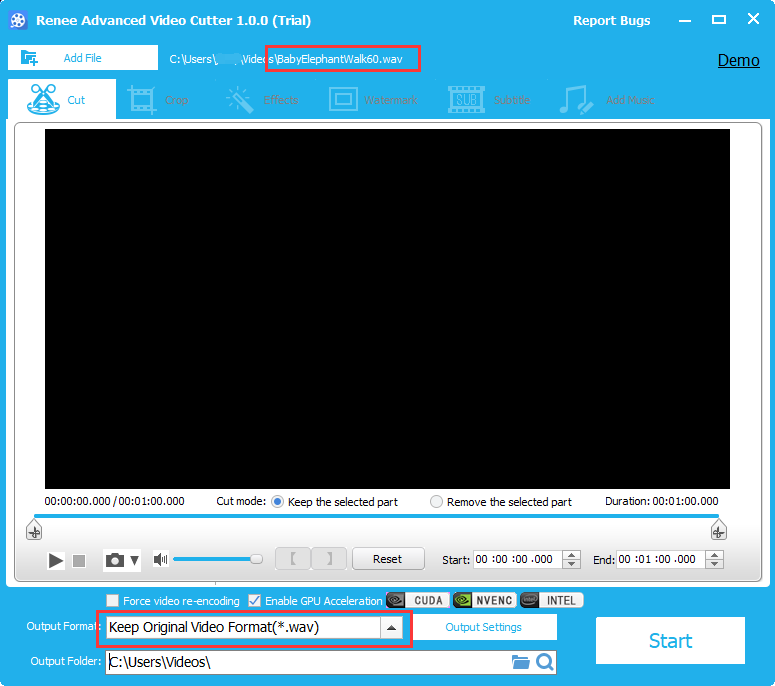Viewport: 775px width, 686px height.
Task: Take a snapshot with the camera icon
Action: coord(115,561)
